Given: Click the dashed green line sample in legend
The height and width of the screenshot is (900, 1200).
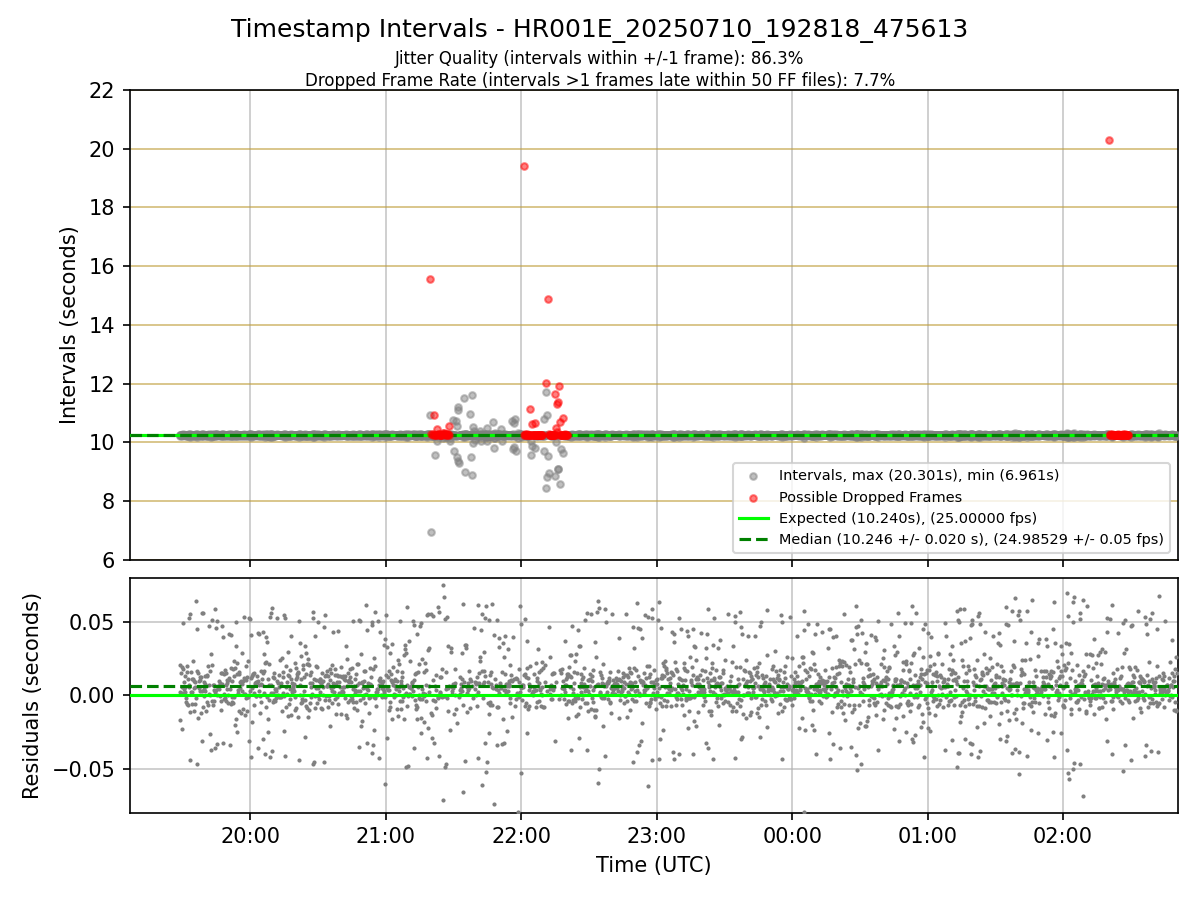Looking at the screenshot, I should tap(753, 539).
